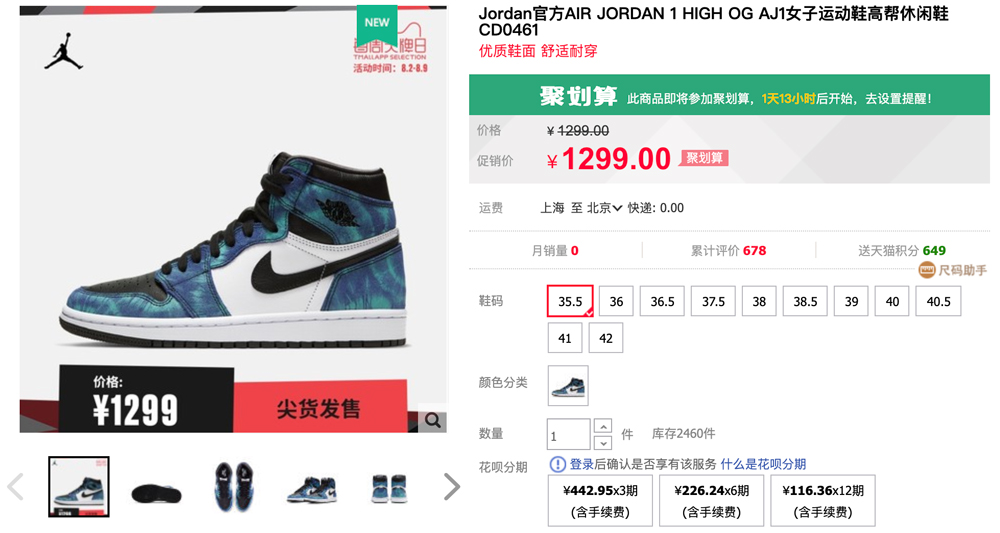The width and height of the screenshot is (1000, 533).
Task: Increase quantity with up stepper arrow
Action: 603,425
